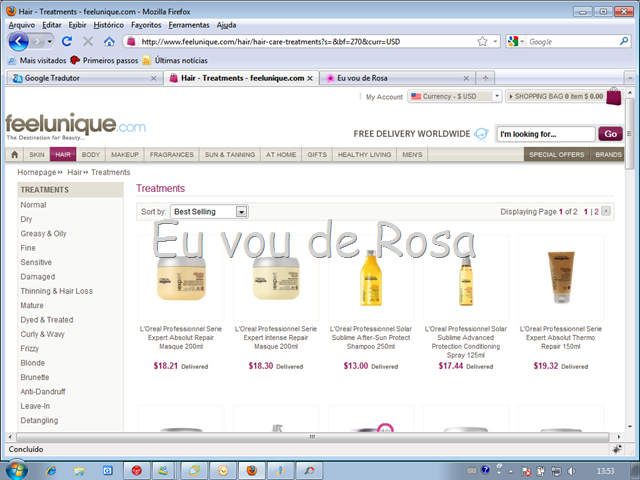Screen dimensions: 640x480
Task: Open Absolut Repair Masque 200ml product image
Action: tap(181, 278)
